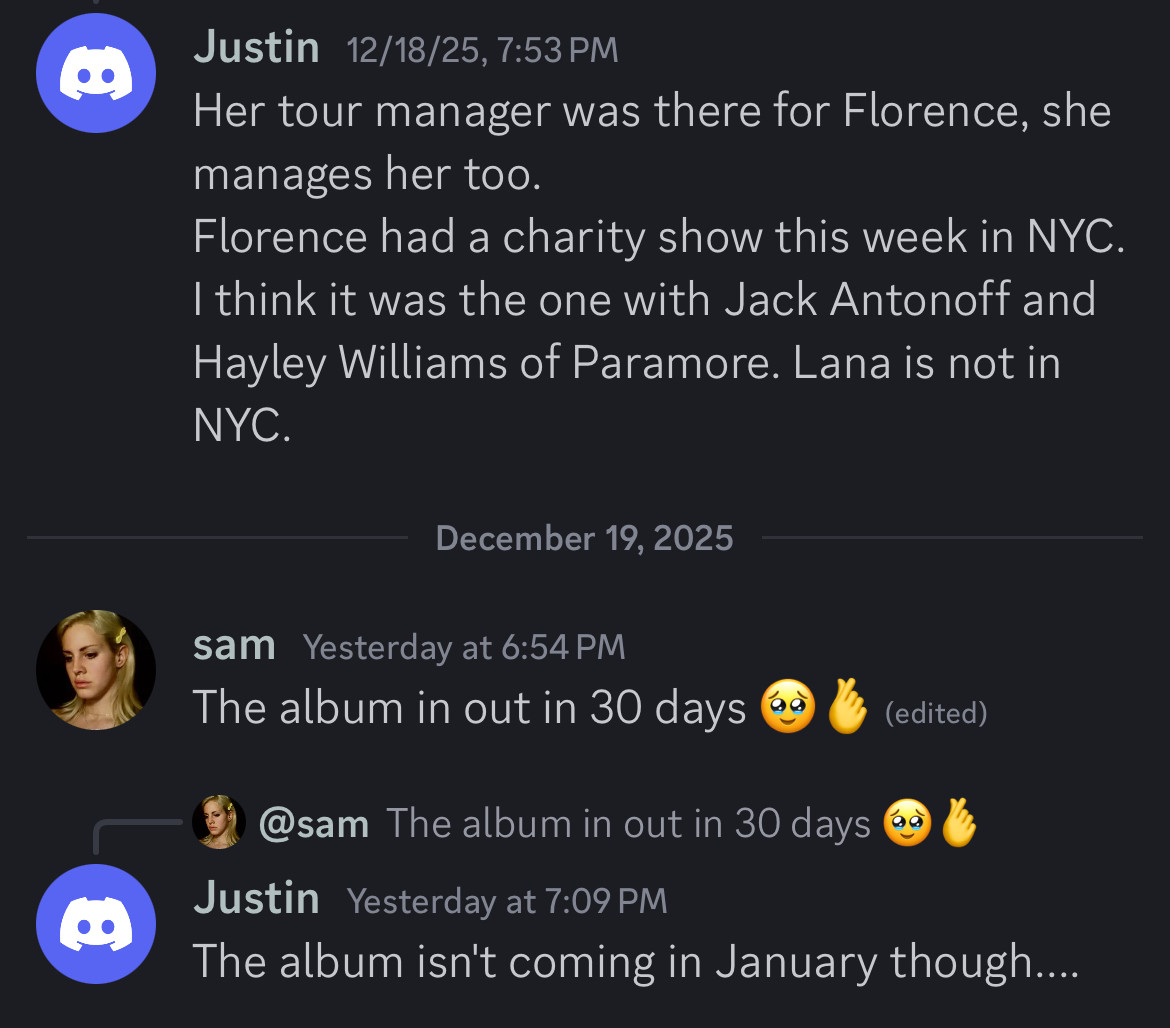The height and width of the screenshot is (1028, 1170).
Task: Open sam's profile picture avatar
Action: pyautogui.click(x=96, y=670)
